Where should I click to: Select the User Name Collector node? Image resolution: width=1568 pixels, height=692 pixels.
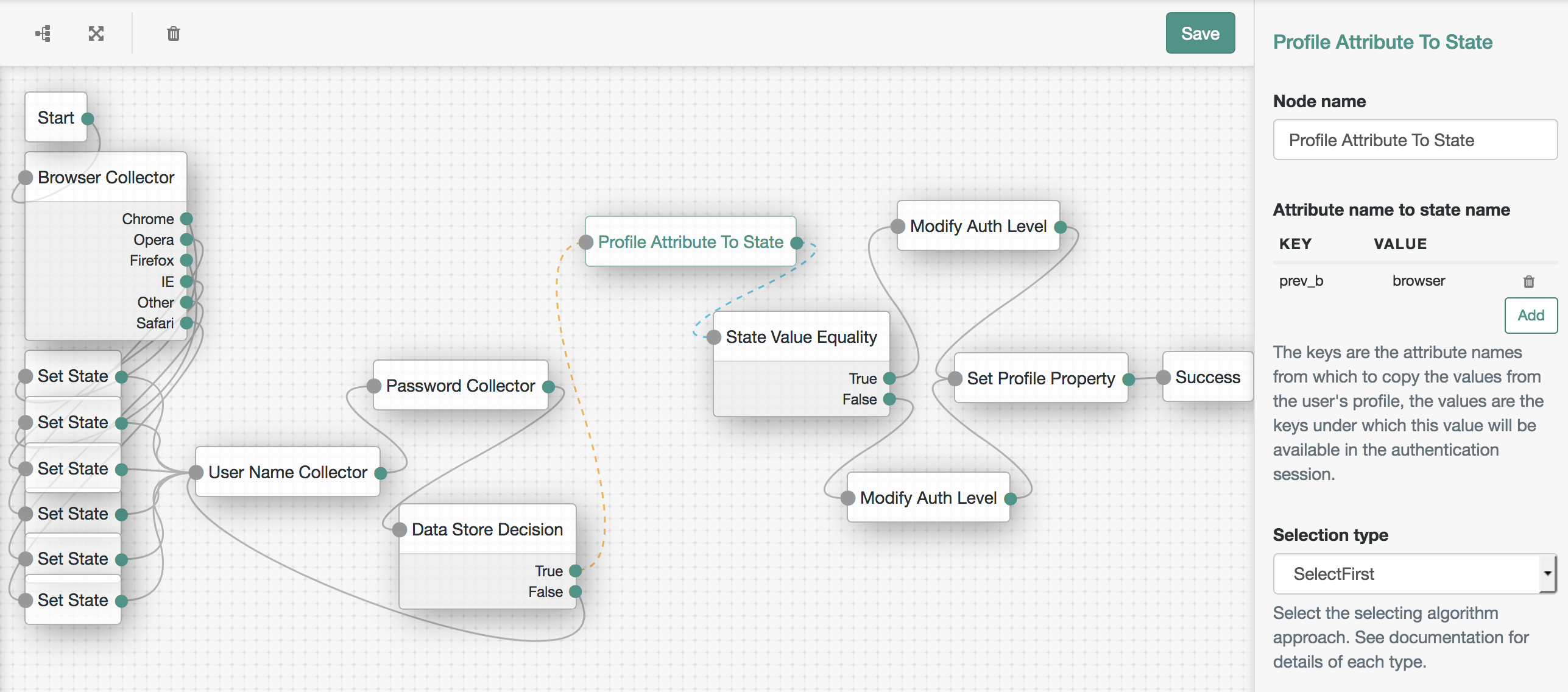point(287,472)
